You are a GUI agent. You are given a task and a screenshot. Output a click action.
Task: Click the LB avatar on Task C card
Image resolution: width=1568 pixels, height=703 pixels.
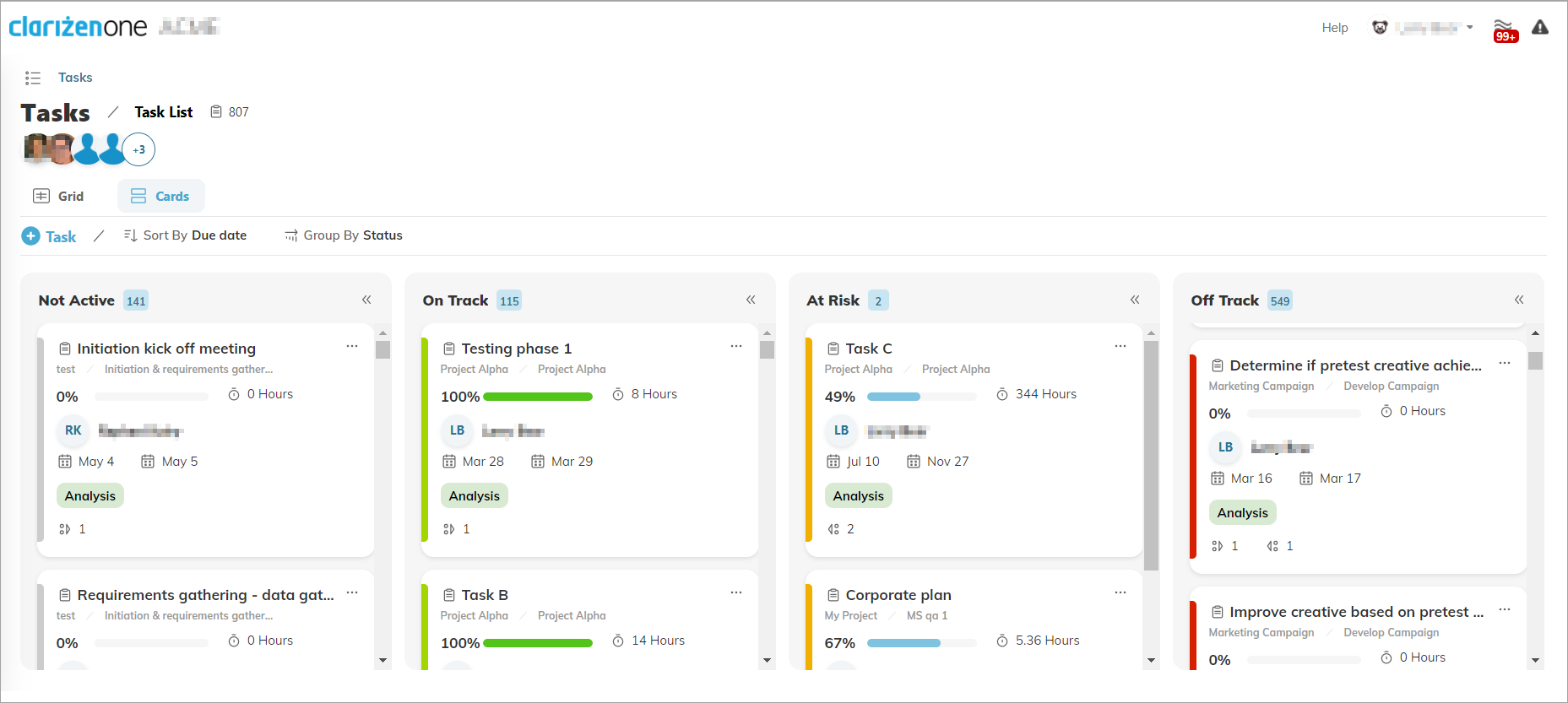[x=841, y=430]
